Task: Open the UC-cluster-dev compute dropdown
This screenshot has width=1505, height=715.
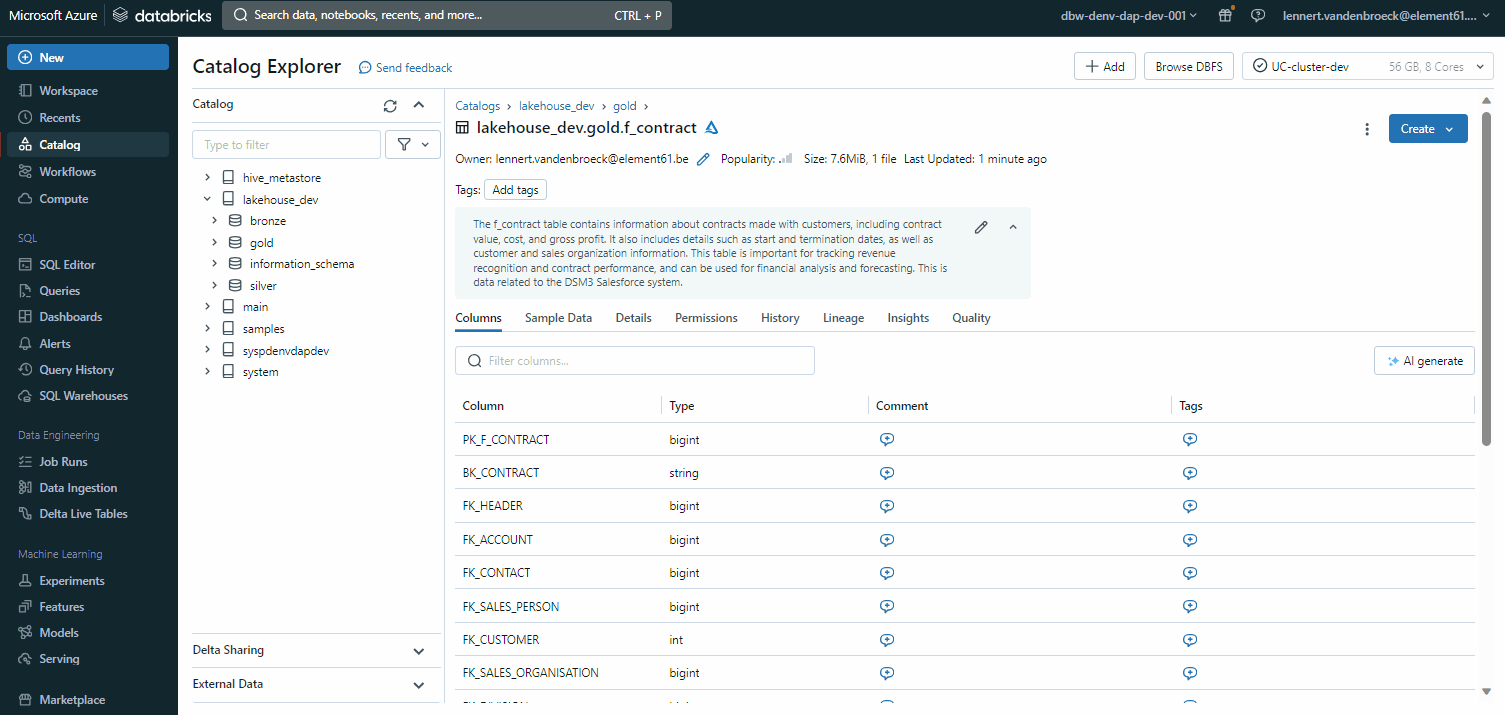Action: pos(1367,67)
